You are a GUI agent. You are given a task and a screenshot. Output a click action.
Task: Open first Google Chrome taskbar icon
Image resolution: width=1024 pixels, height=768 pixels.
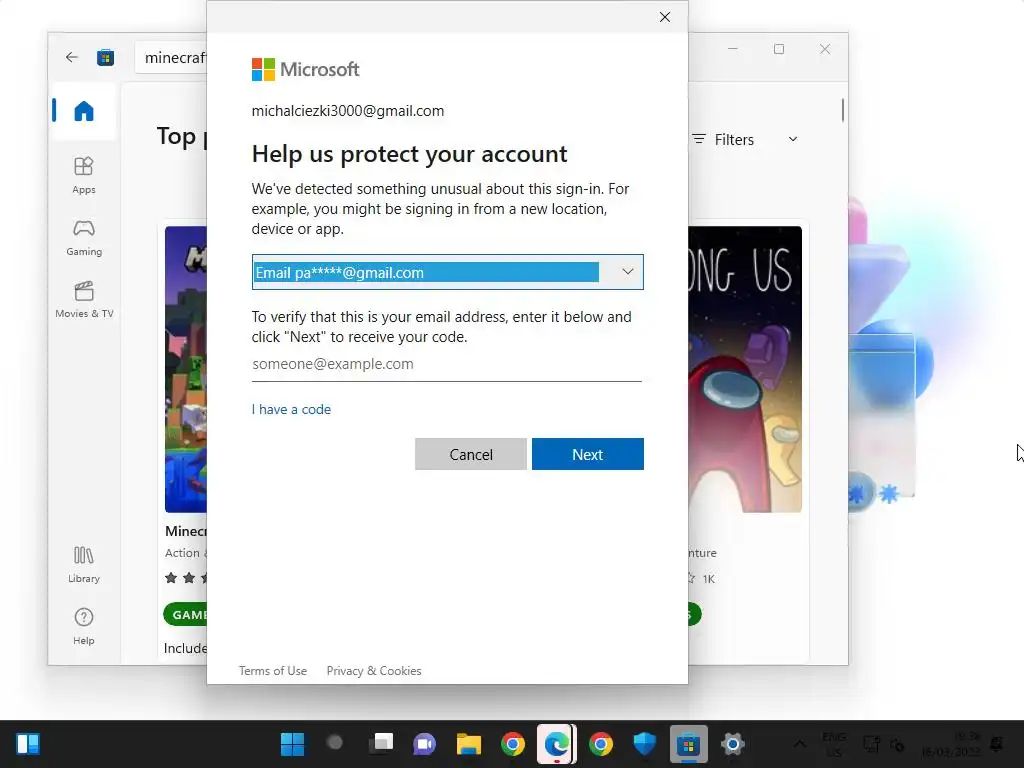pyautogui.click(x=513, y=744)
